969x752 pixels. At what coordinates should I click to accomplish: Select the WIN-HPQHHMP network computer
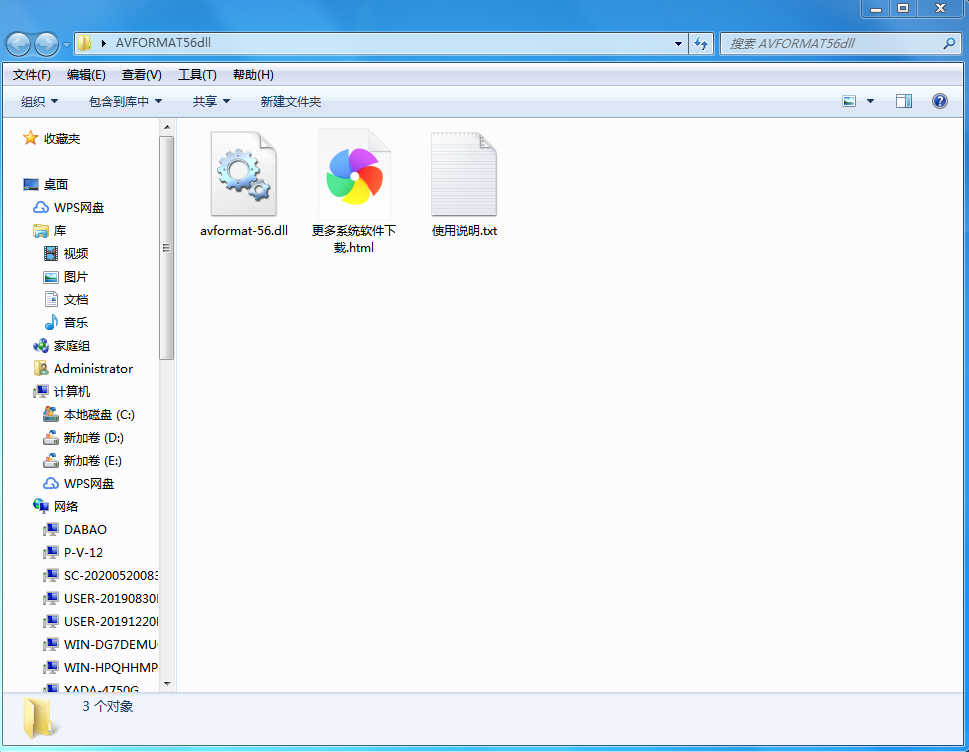click(x=99, y=667)
